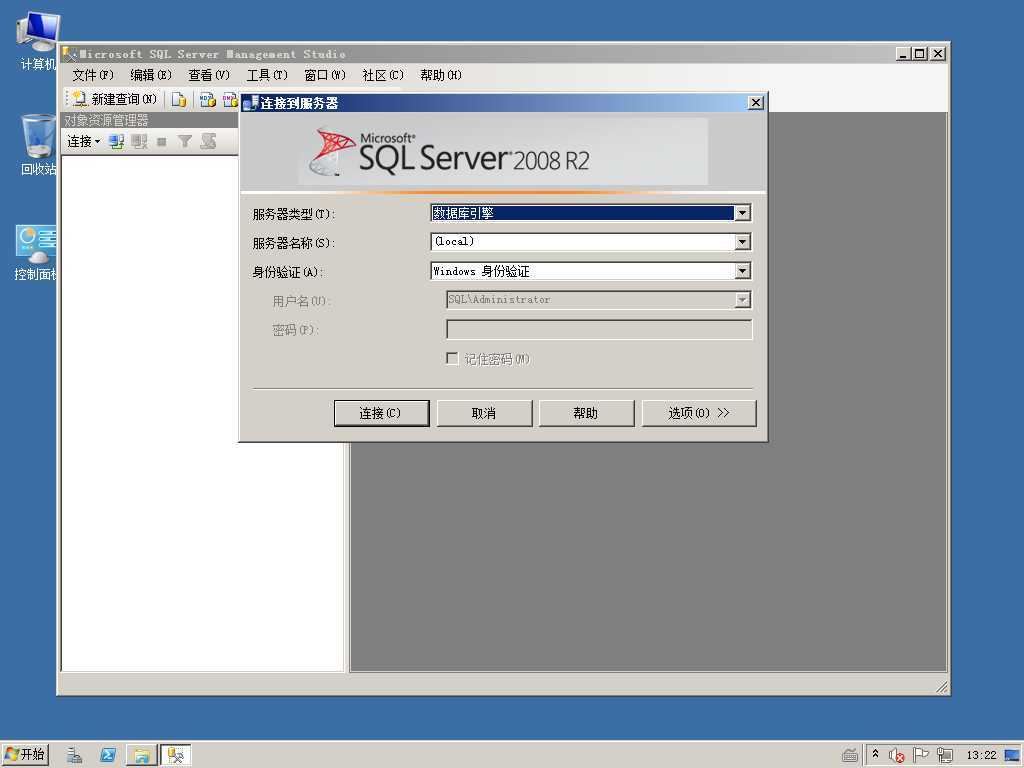This screenshot has width=1024, height=768.
Task: Expand the server type (服务器类型) dropdown
Action: 742,213
